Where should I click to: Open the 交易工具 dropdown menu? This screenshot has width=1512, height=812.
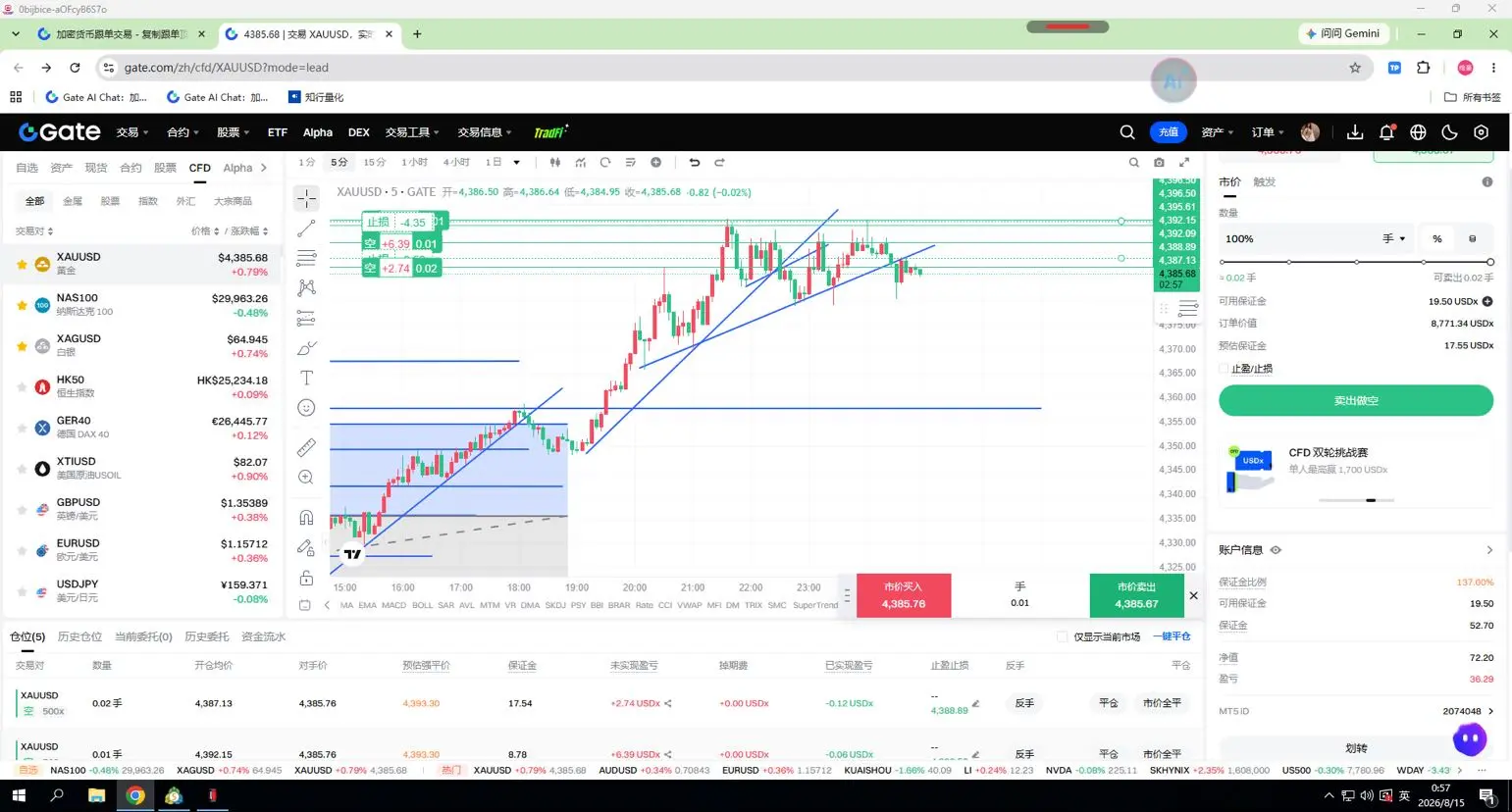coord(412,132)
